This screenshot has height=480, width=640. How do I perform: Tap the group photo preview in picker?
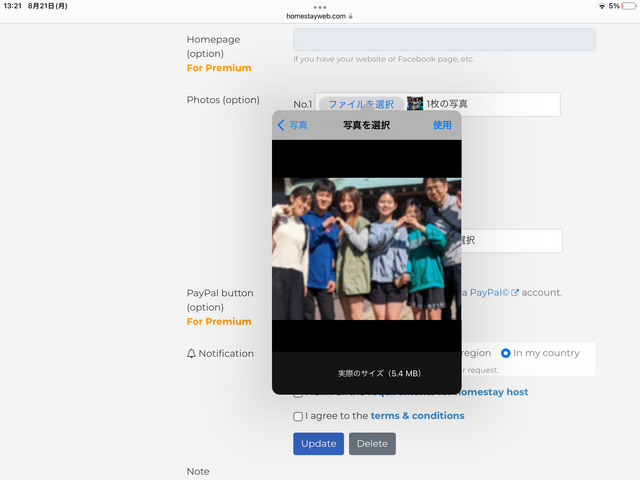(367, 249)
